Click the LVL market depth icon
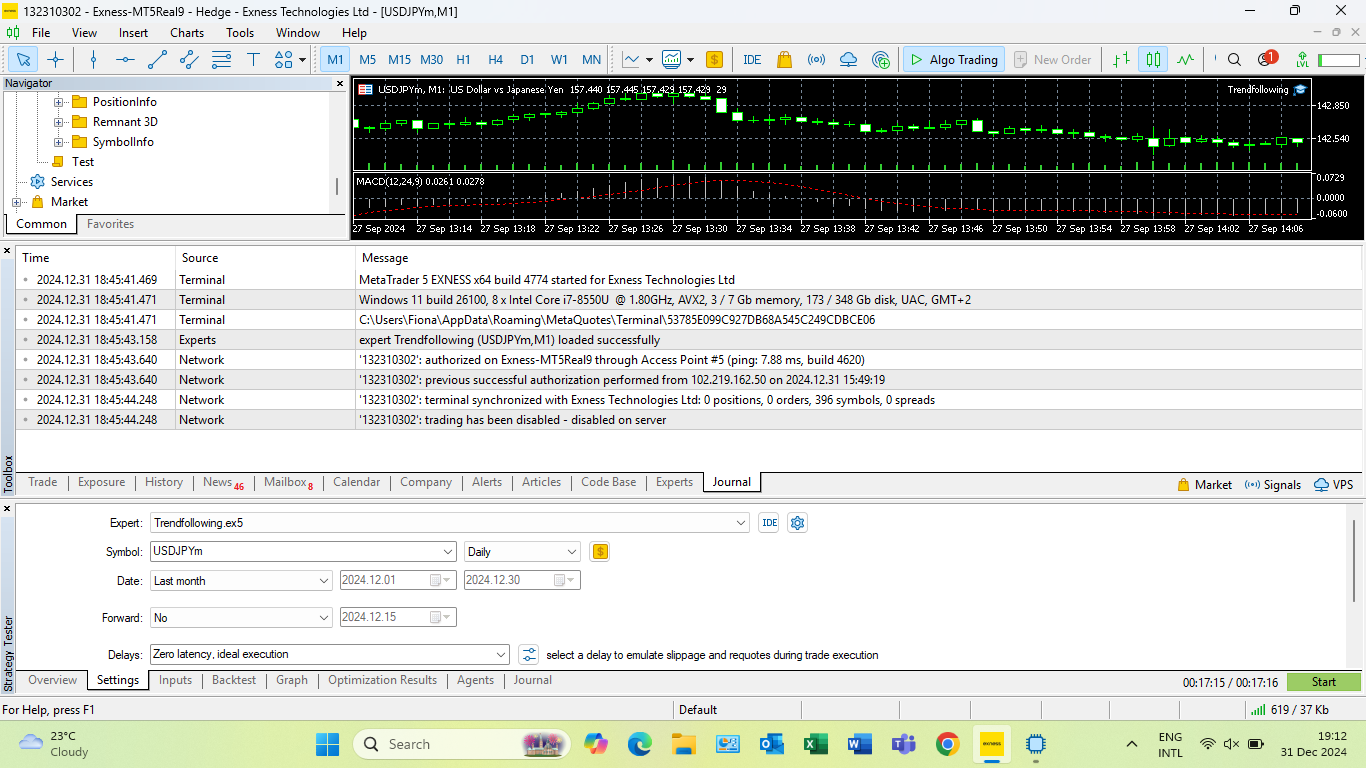Screen dimensions: 1366x768 pos(1301,60)
